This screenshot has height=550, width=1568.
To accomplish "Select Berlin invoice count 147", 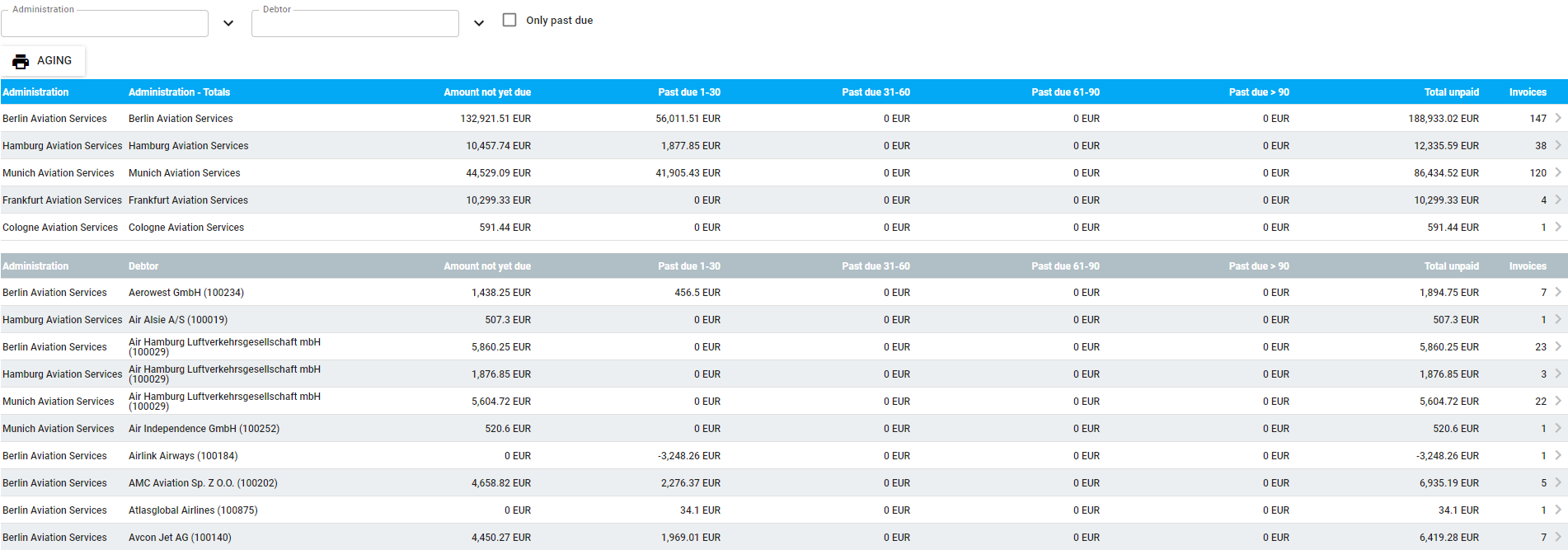I will click(1538, 119).
